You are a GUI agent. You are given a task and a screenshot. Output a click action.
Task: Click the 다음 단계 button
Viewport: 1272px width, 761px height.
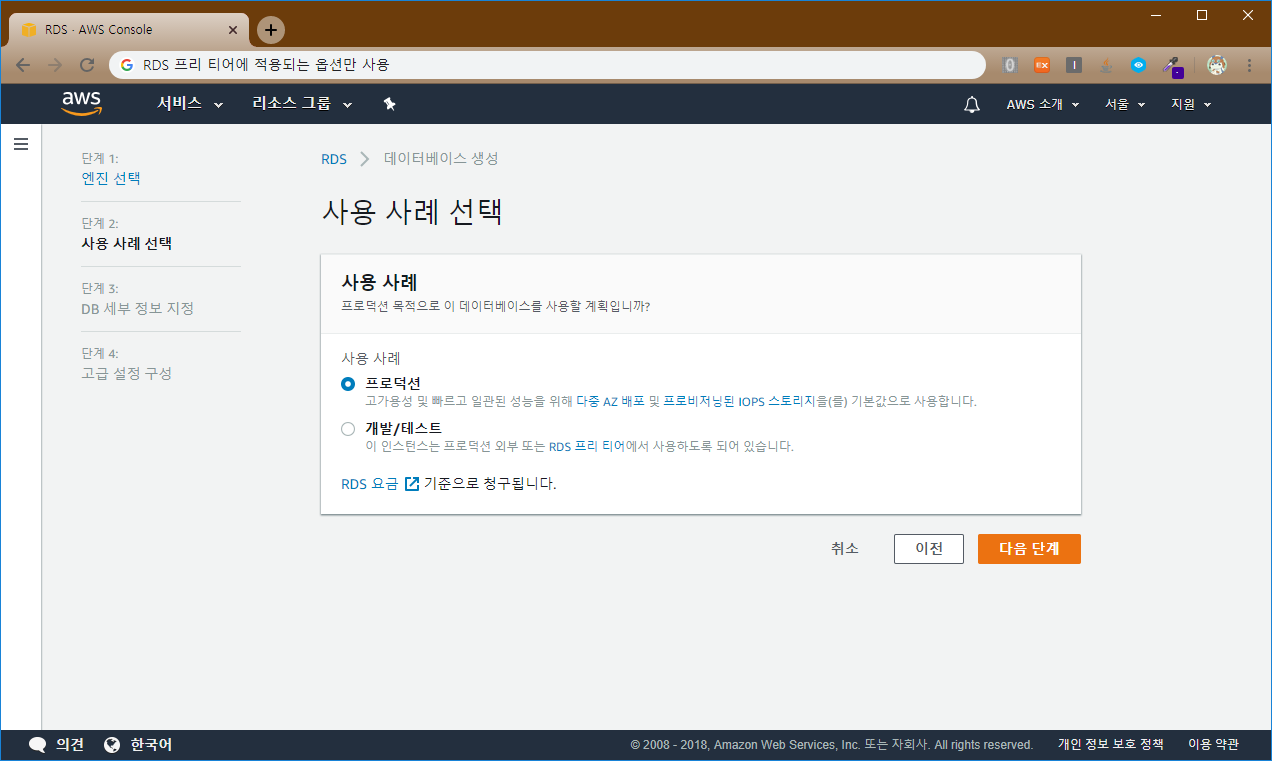click(1029, 549)
